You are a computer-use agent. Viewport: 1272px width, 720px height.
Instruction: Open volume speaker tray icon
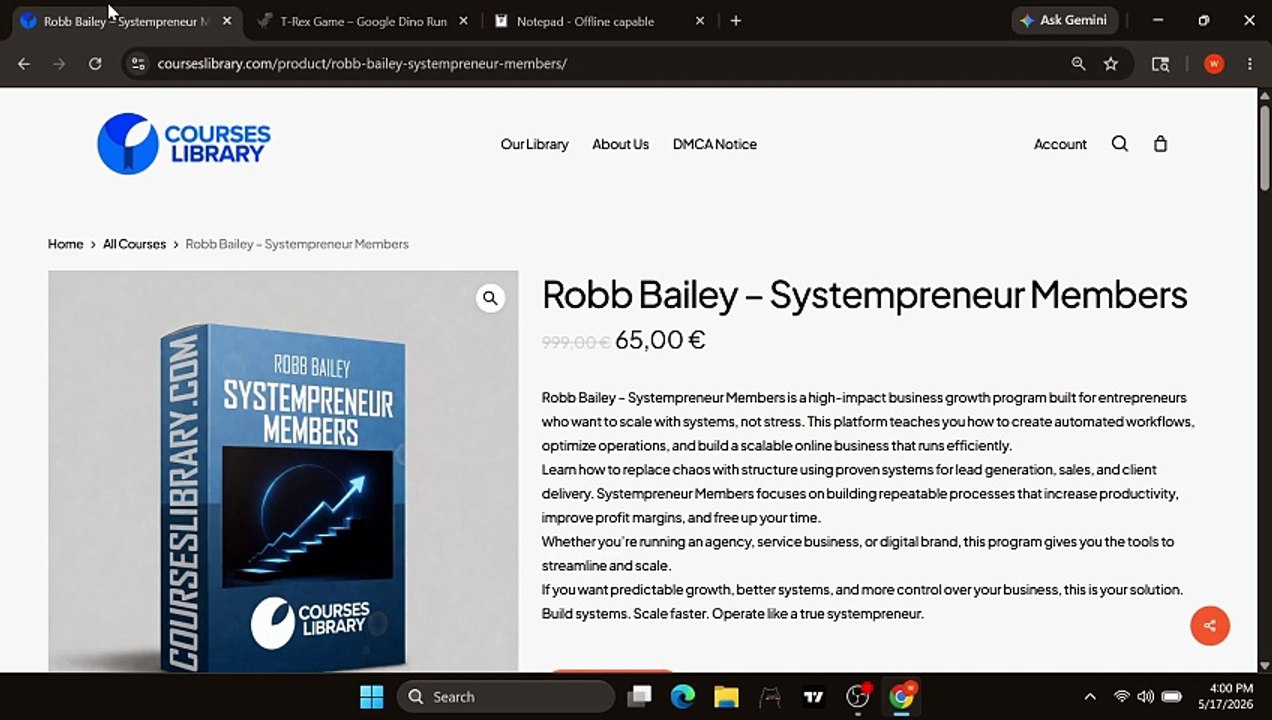(1146, 697)
